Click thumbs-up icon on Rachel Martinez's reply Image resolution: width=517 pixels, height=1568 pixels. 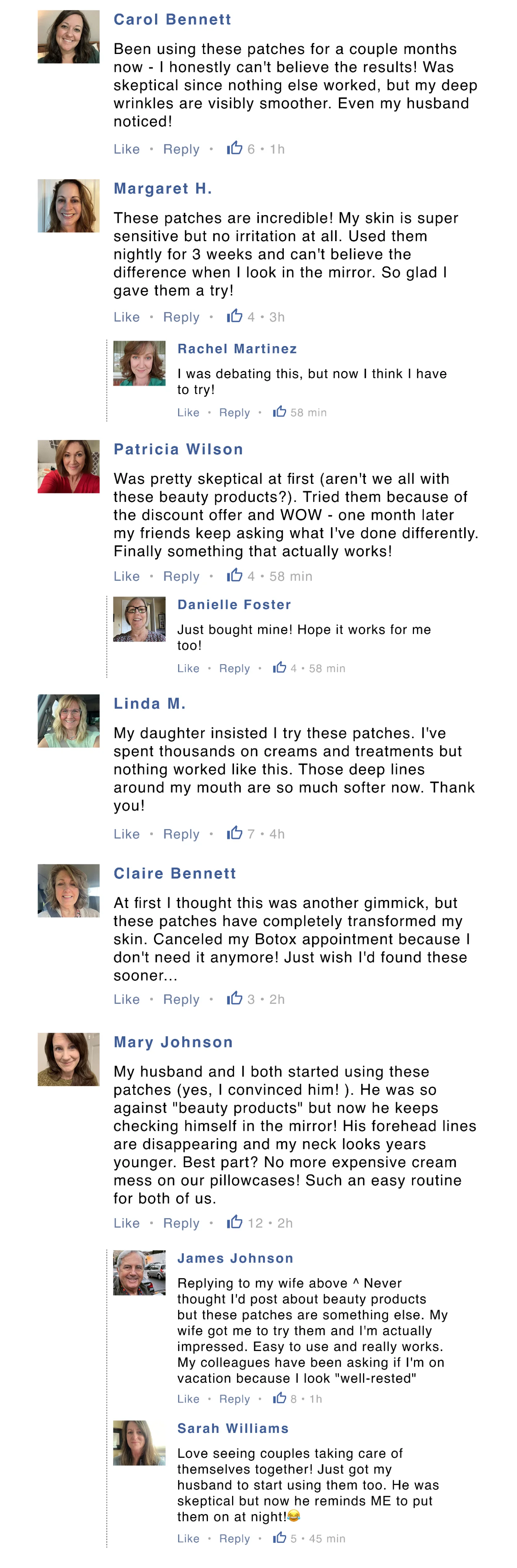[280, 412]
